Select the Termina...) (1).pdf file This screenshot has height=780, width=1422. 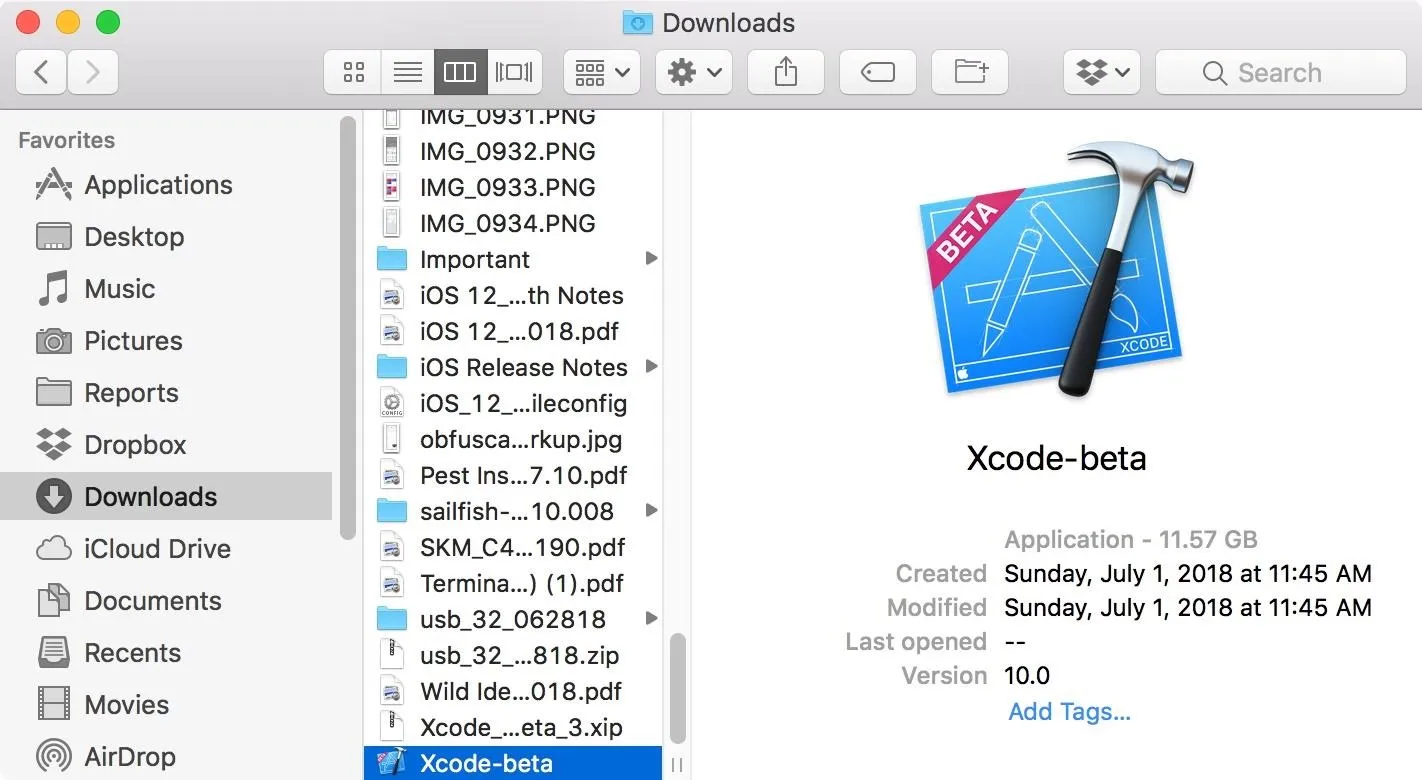point(513,583)
